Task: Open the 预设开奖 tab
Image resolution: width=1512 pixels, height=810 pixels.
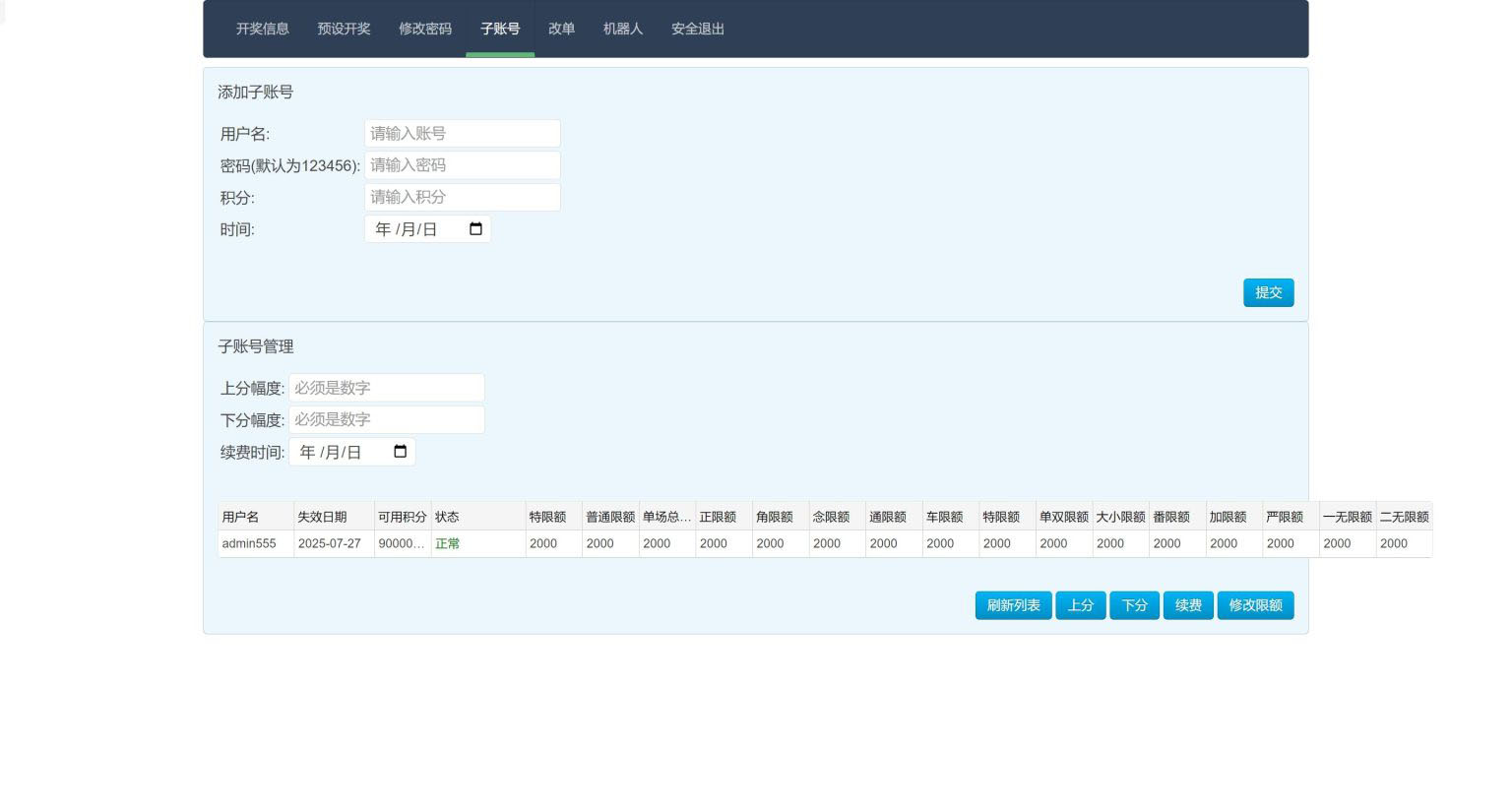Action: point(344,29)
